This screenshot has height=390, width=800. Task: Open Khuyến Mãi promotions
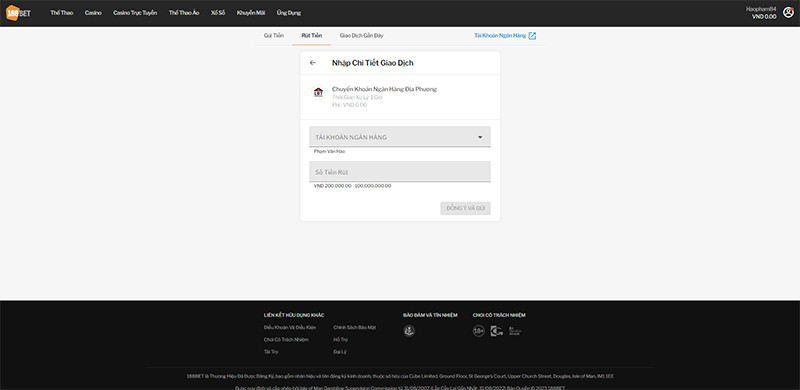pyautogui.click(x=251, y=13)
